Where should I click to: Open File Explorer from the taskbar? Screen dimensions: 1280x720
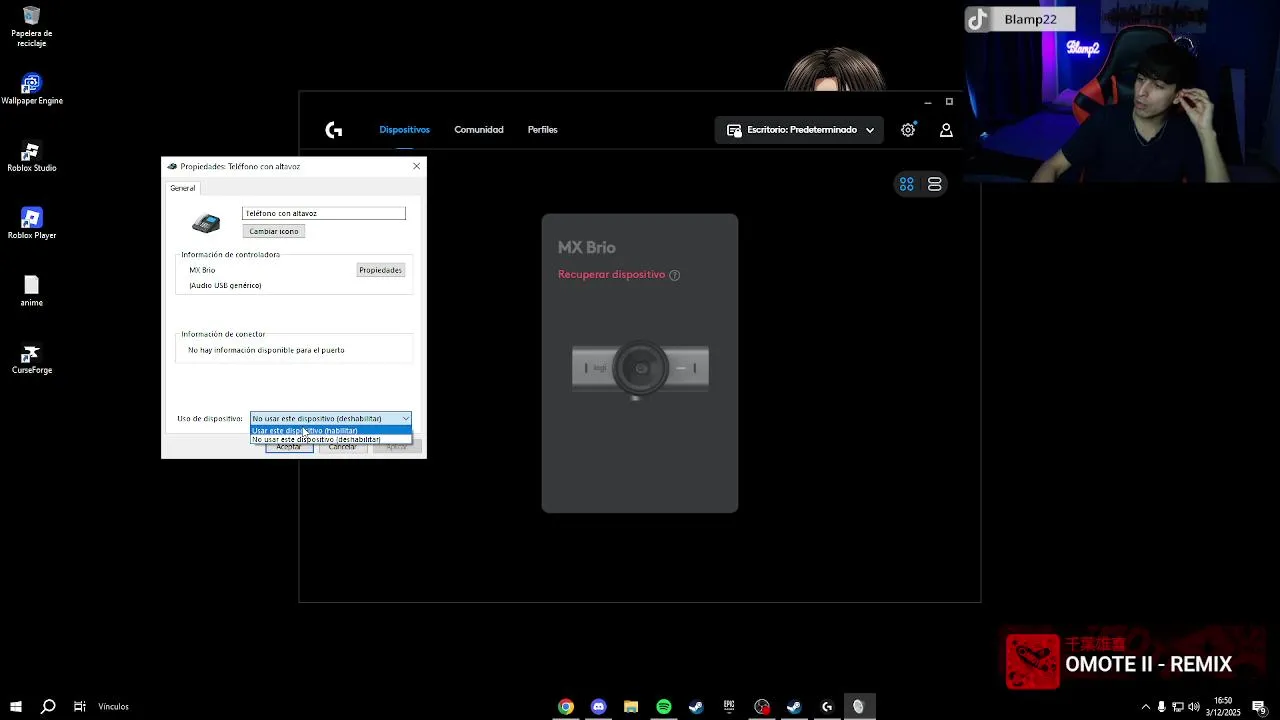[631, 707]
